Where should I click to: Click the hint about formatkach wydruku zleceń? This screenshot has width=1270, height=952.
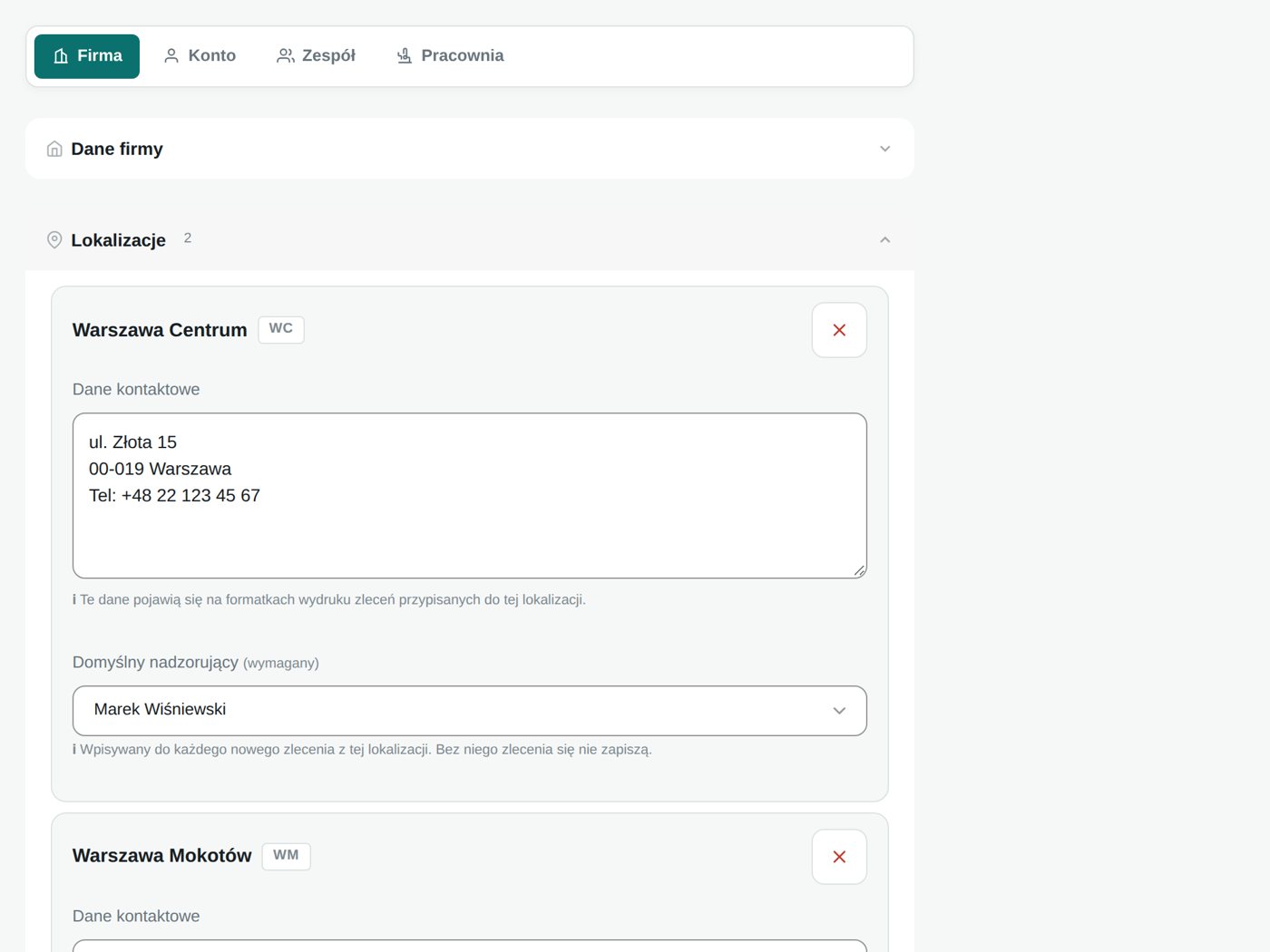329,600
